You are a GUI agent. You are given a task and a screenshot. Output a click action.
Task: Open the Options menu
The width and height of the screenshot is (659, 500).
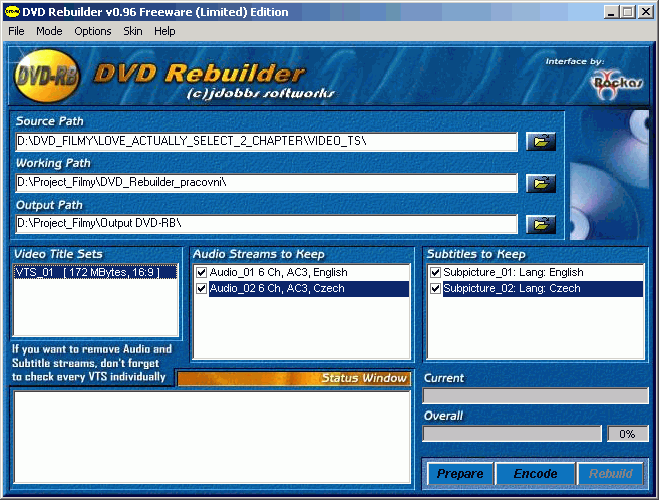click(93, 31)
